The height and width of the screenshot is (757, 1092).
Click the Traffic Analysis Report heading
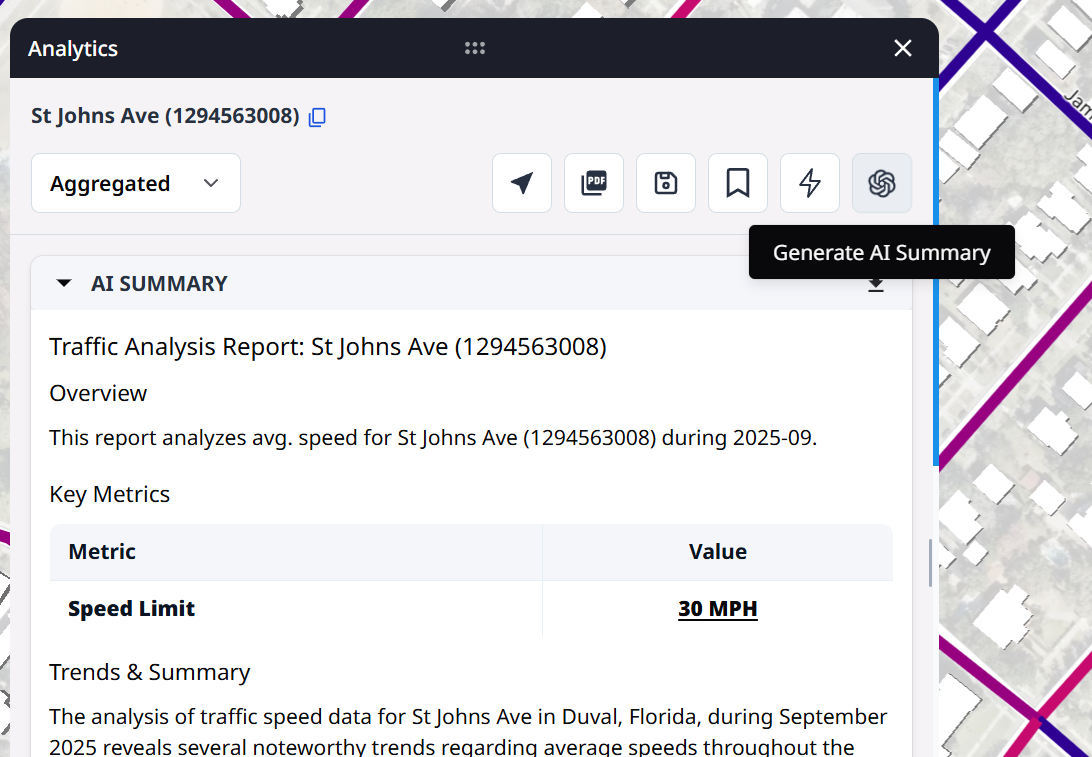click(x=328, y=347)
